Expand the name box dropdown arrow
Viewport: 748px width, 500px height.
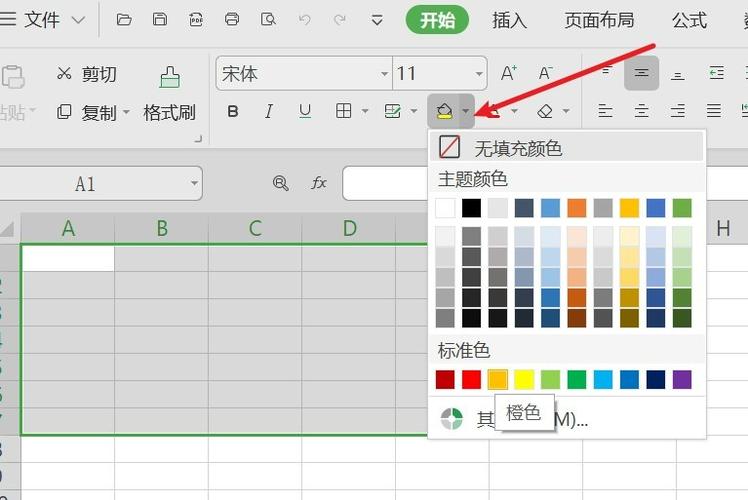tap(194, 183)
